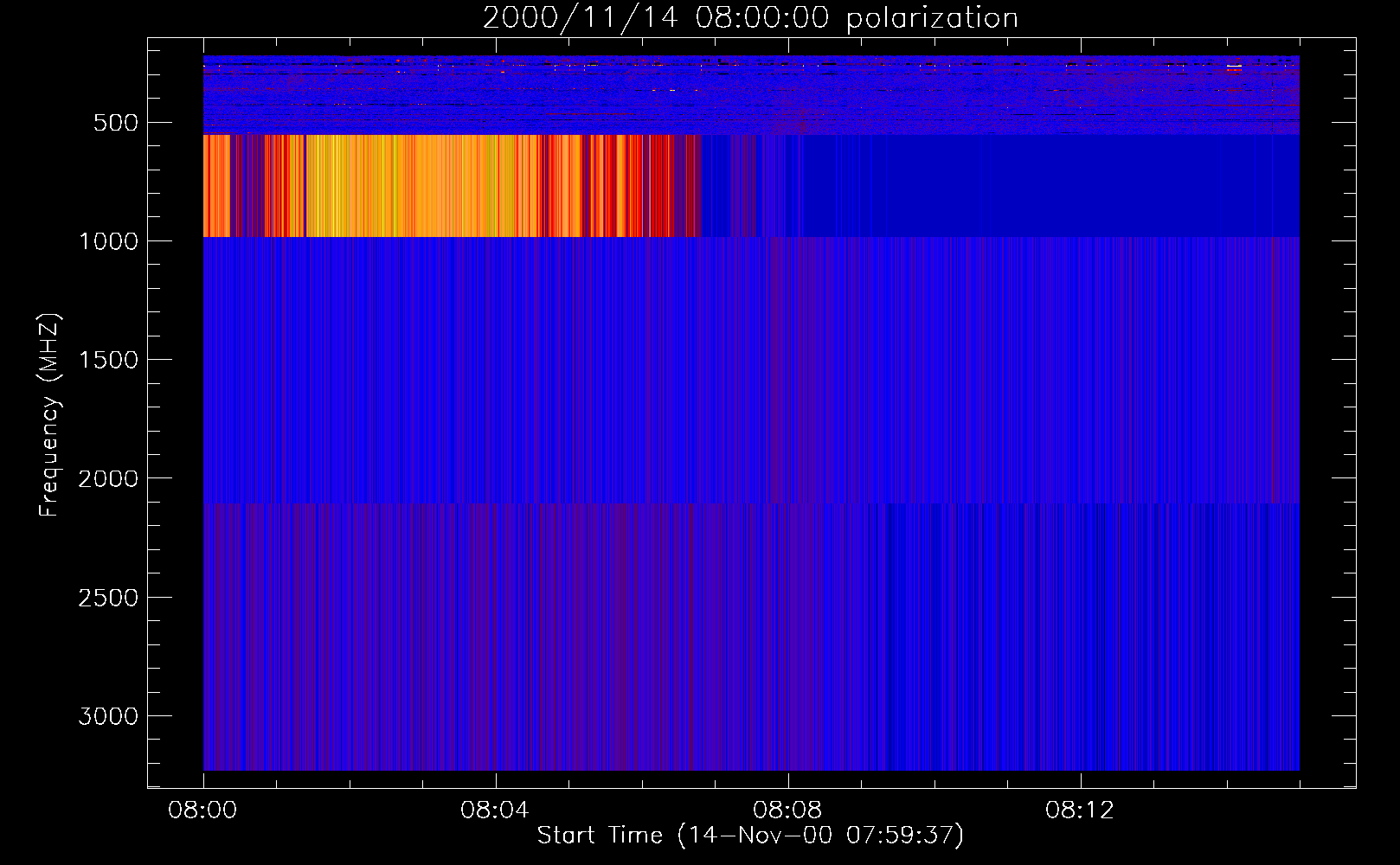Select the 500 frequency tick label

coord(116,123)
